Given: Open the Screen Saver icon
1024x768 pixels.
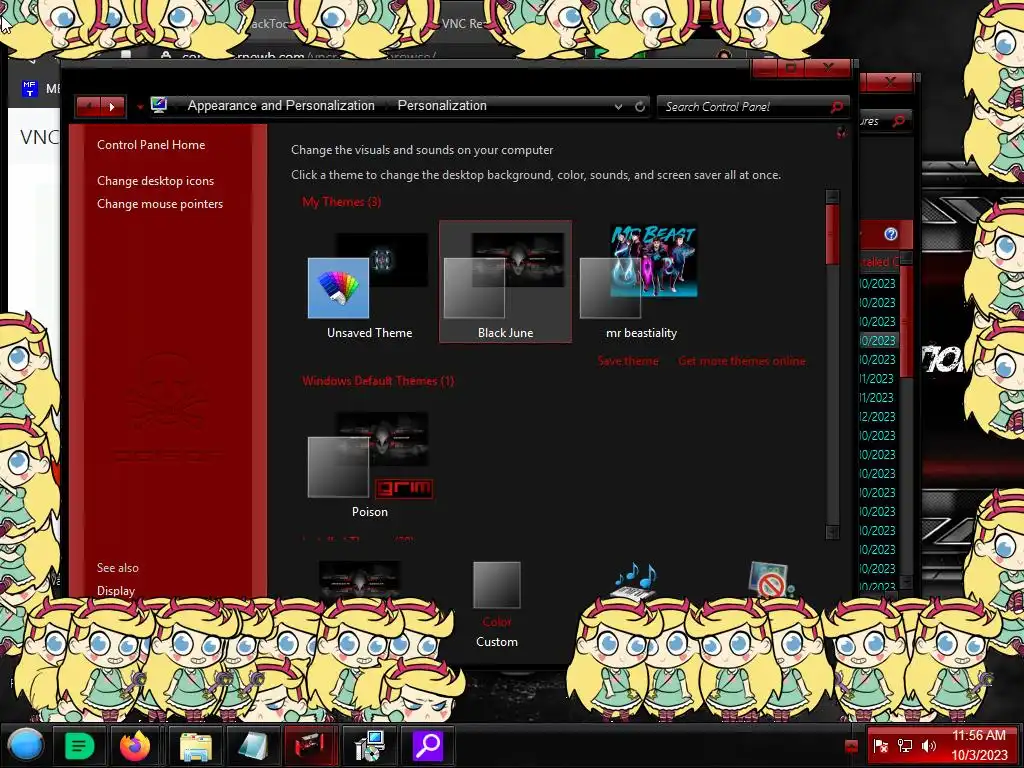Looking at the screenshot, I should 771,580.
